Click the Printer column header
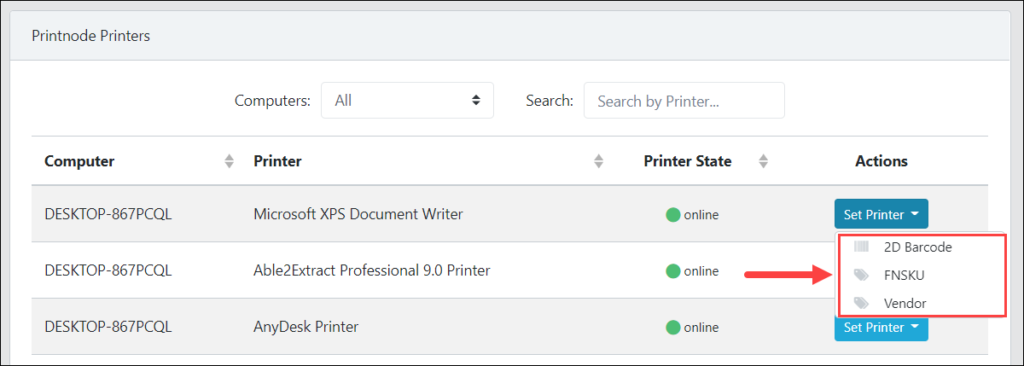1024x366 pixels. point(278,161)
